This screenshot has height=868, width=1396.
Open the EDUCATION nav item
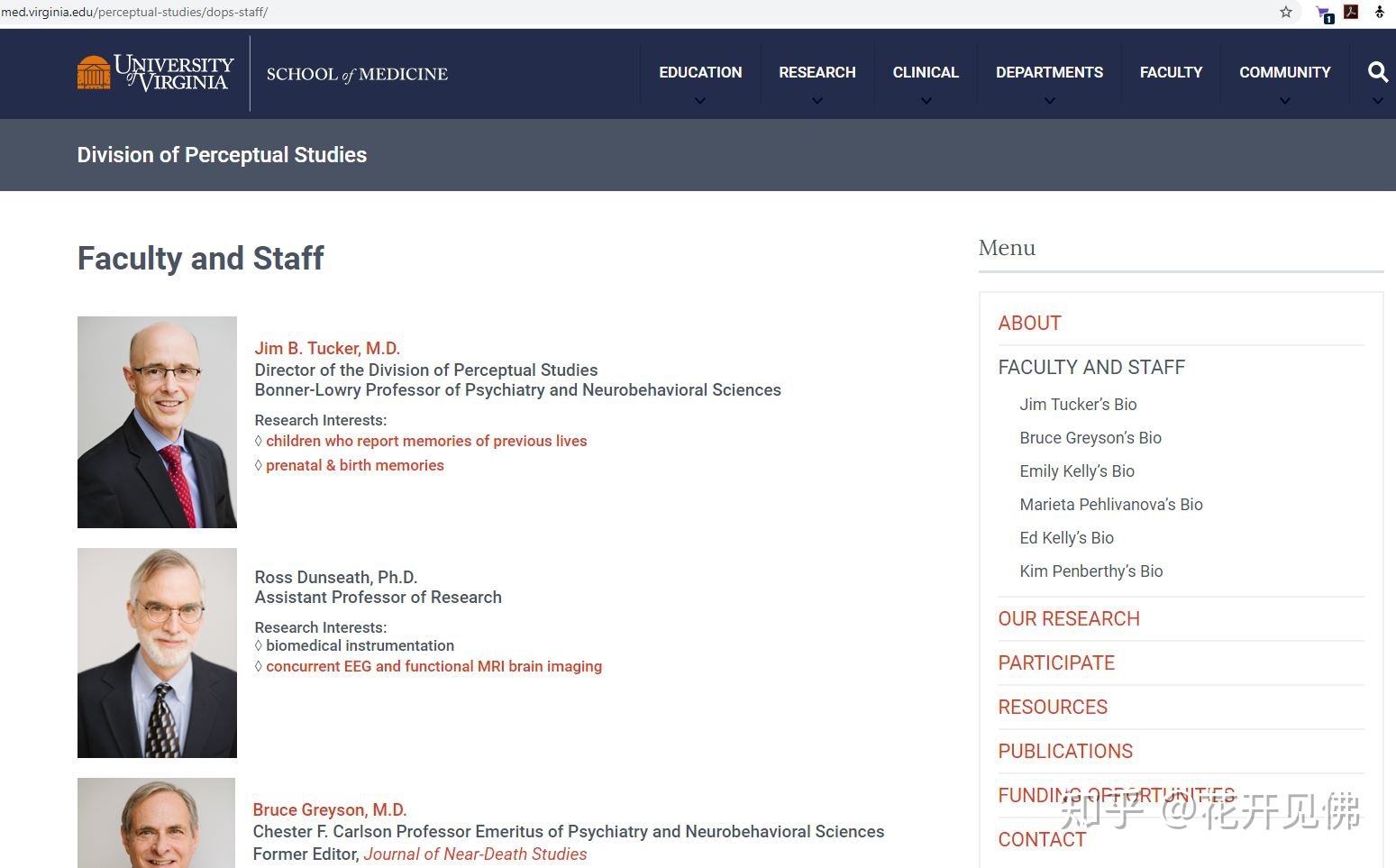700,72
